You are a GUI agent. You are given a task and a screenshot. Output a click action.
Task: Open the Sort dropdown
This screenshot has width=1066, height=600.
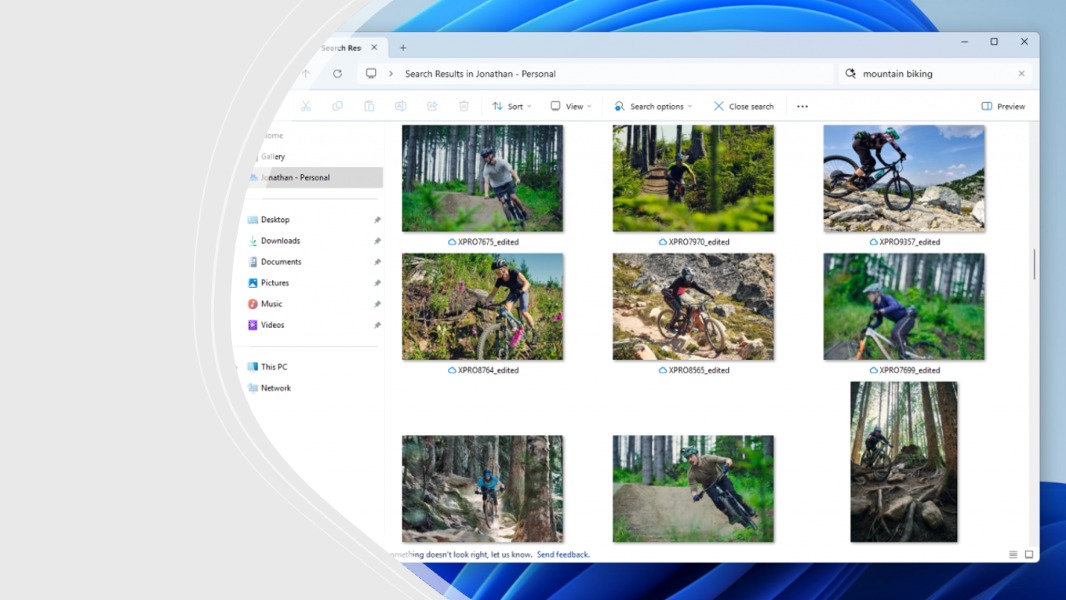click(512, 105)
